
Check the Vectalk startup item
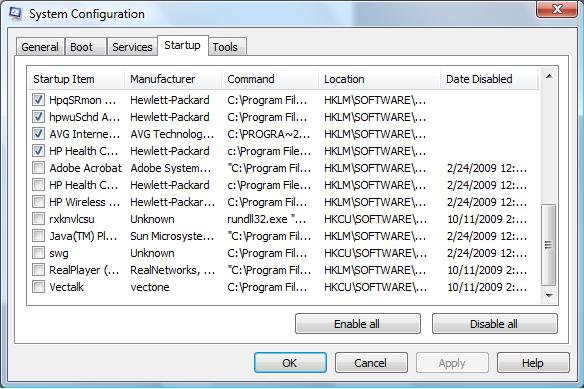click(38, 287)
